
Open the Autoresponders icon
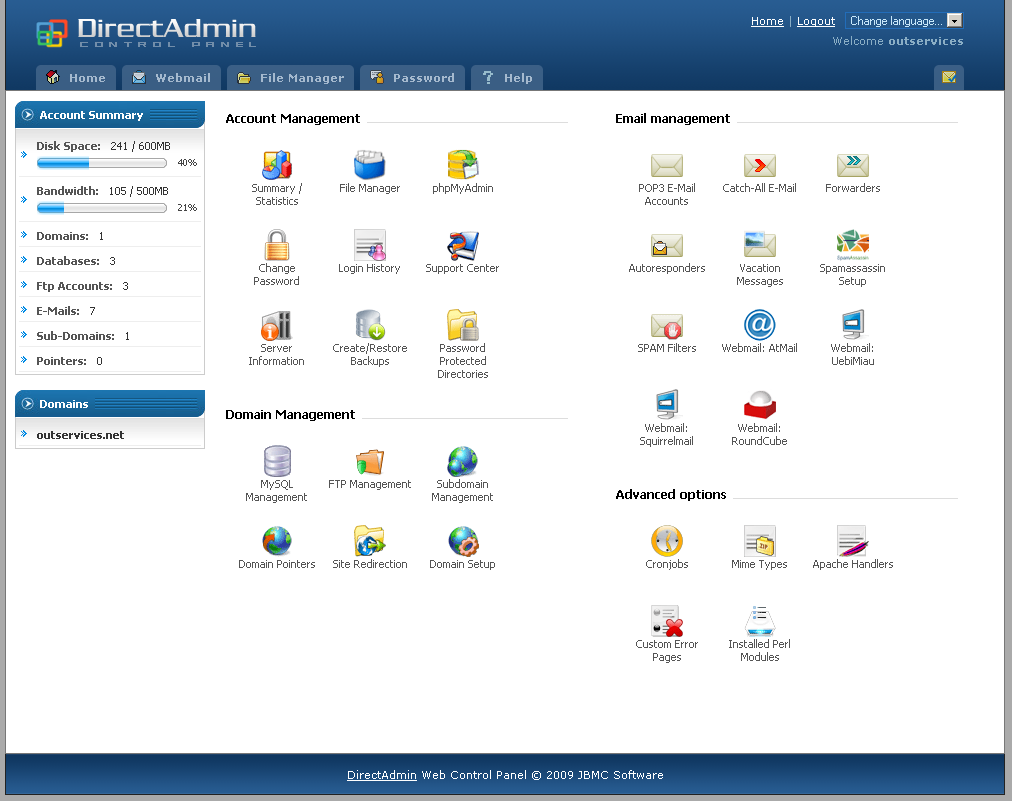pos(667,245)
